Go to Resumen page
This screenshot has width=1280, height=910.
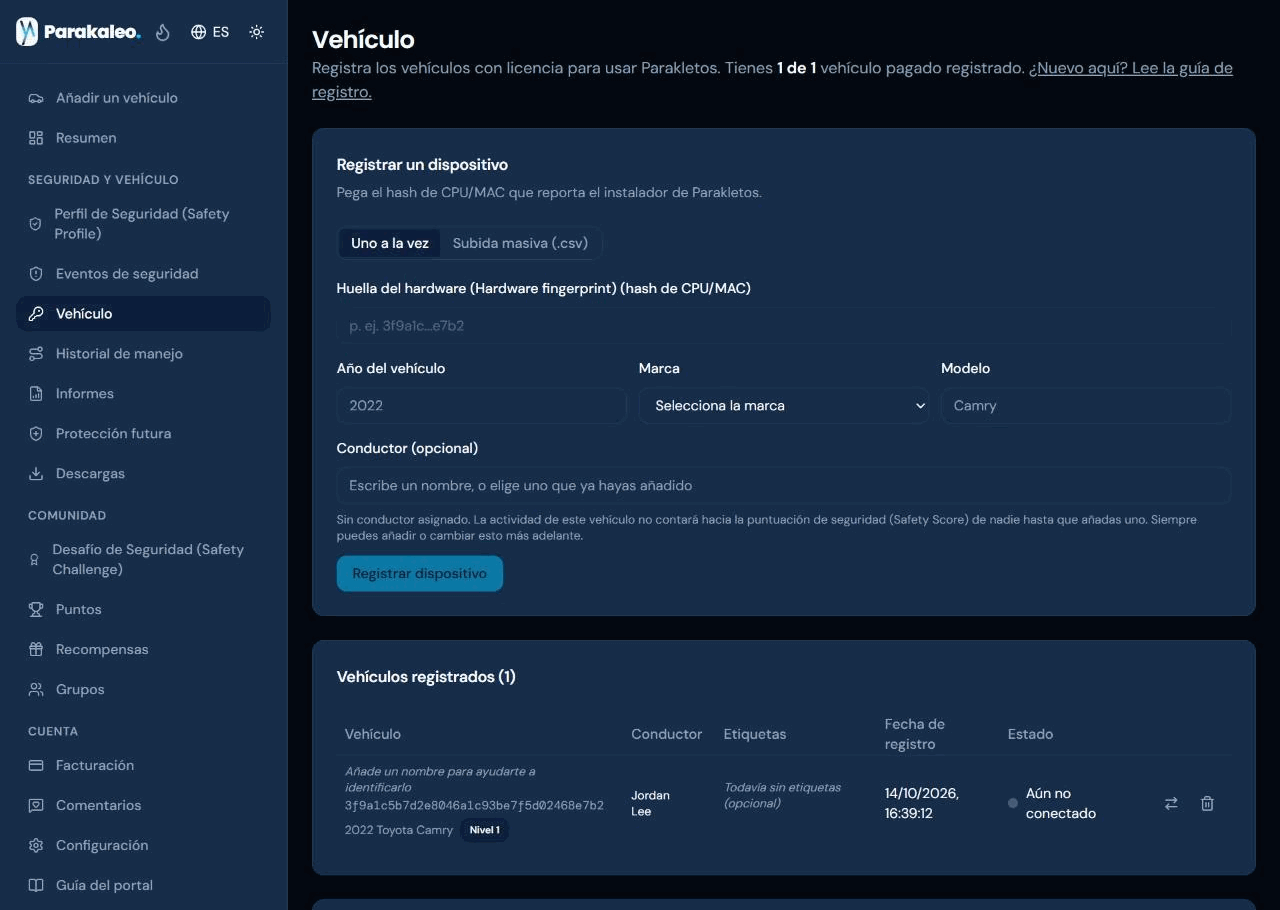click(x=143, y=138)
